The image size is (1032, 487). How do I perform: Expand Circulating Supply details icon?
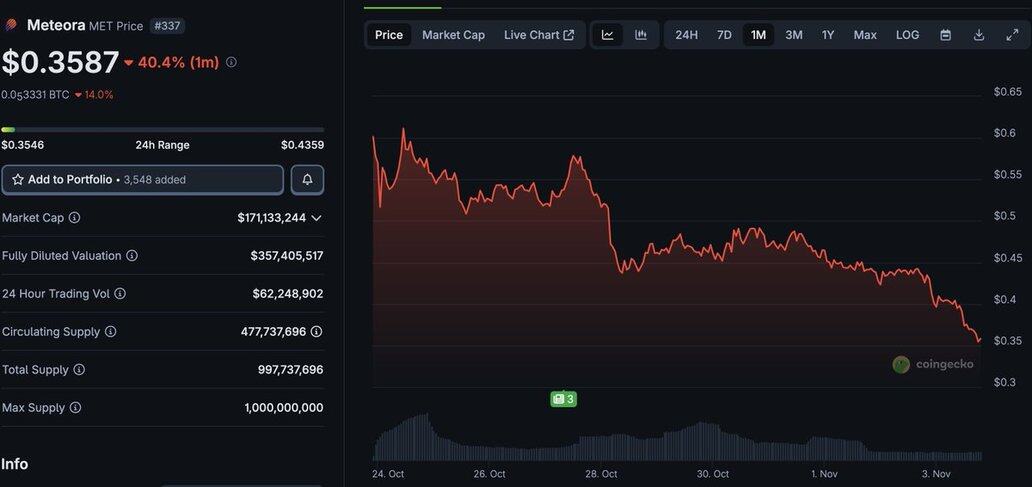317,332
